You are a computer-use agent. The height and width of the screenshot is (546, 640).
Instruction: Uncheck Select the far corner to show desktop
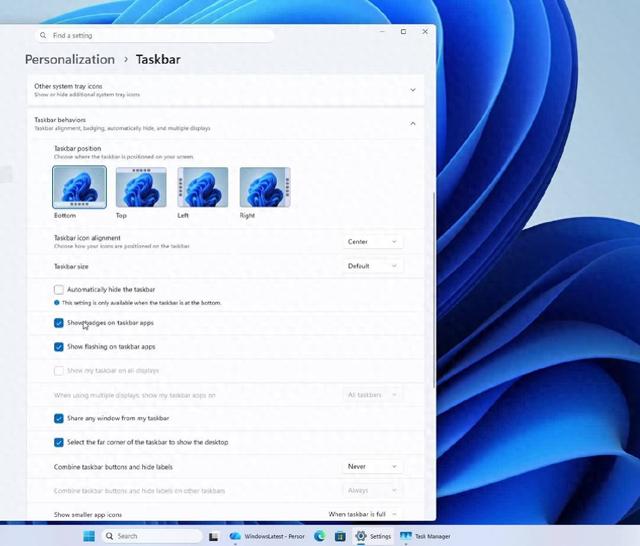[x=59, y=442]
